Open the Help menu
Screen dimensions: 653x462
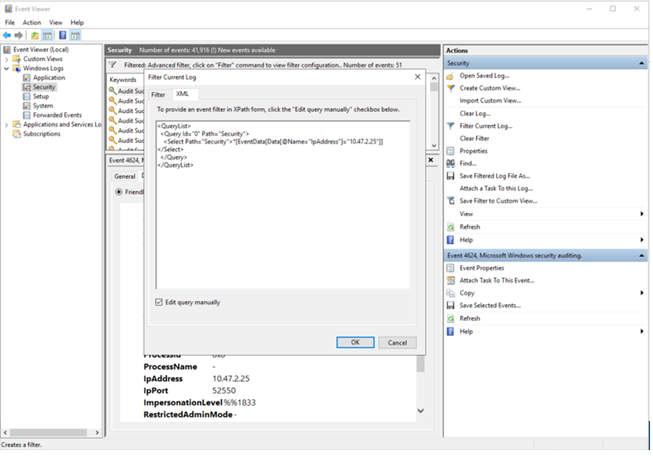pyautogui.click(x=77, y=22)
